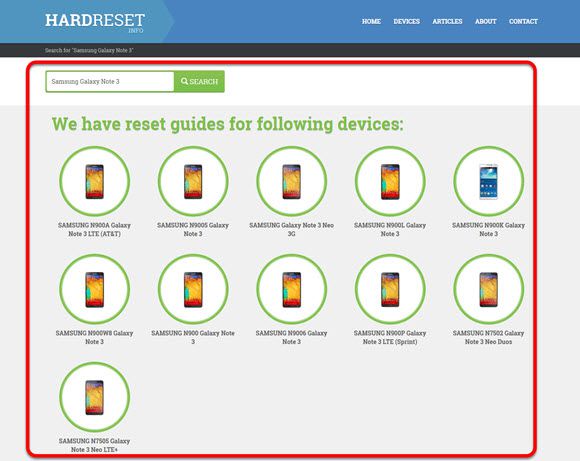580x461 pixels.
Task: Select the N900P Galaxy Note 3 LTE (Sprint) image
Action: [x=390, y=289]
